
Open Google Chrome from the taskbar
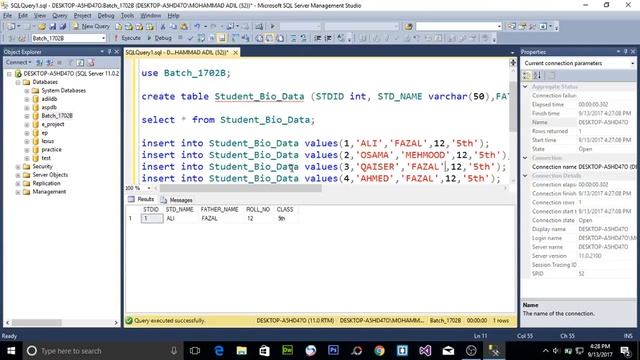379,351
